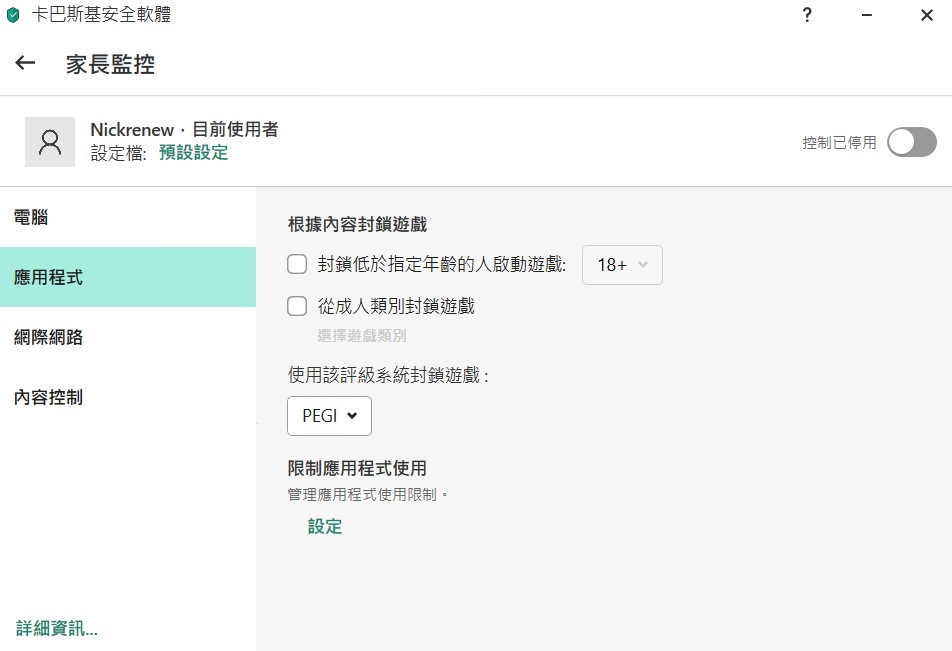
Task: Switch to the 網際網路 sidebar tab
Action: click(128, 337)
